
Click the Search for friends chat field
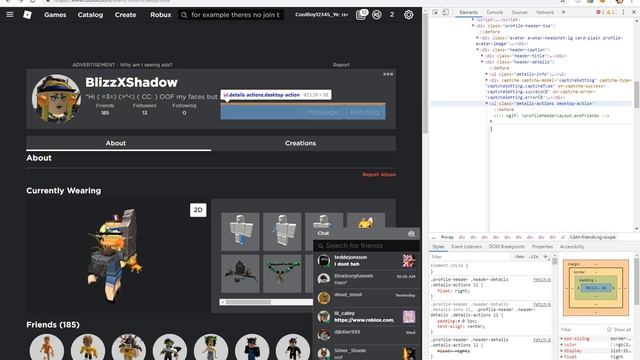[367, 245]
